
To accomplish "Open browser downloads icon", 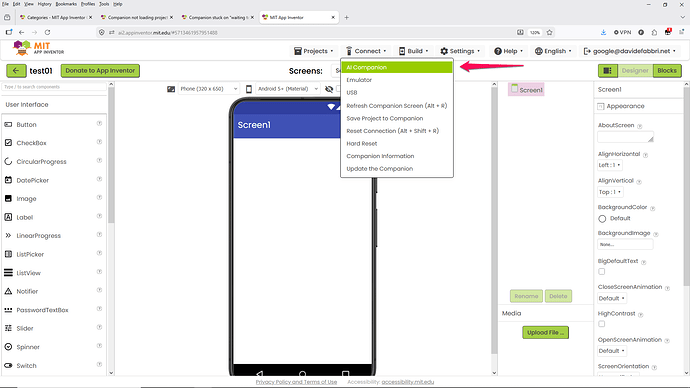I will pyautogui.click(x=603, y=32).
